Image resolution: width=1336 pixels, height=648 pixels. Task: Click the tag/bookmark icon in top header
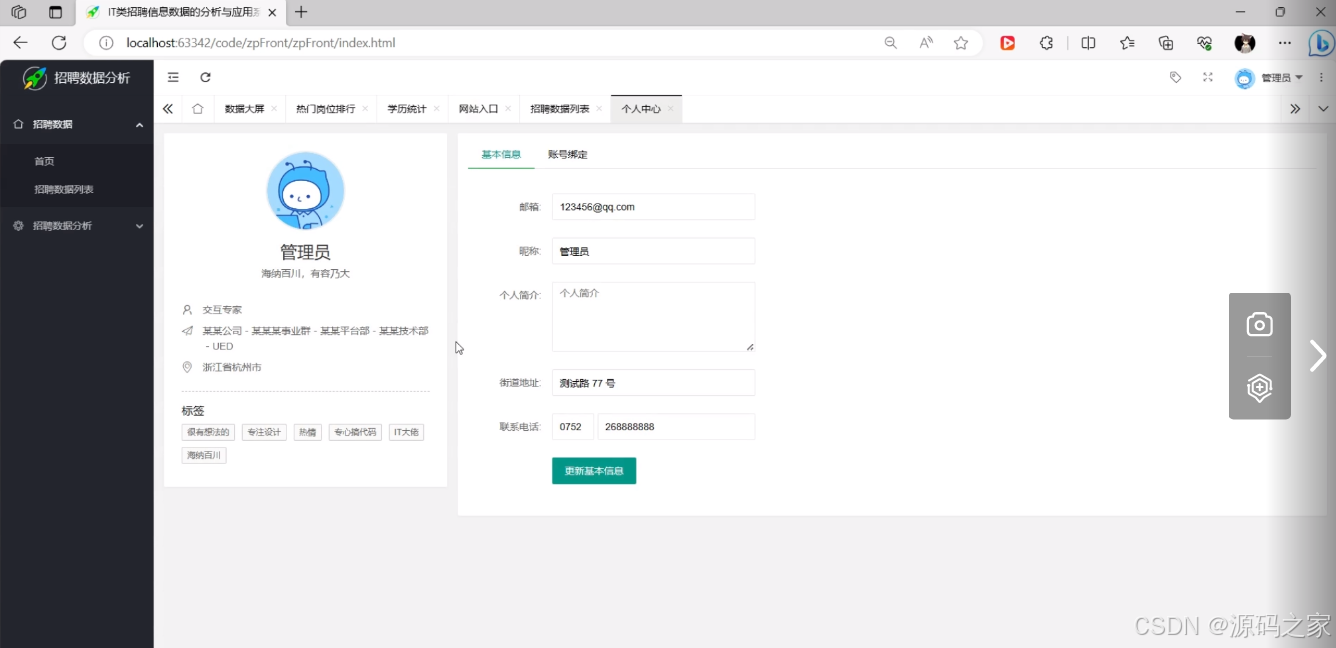1177,77
